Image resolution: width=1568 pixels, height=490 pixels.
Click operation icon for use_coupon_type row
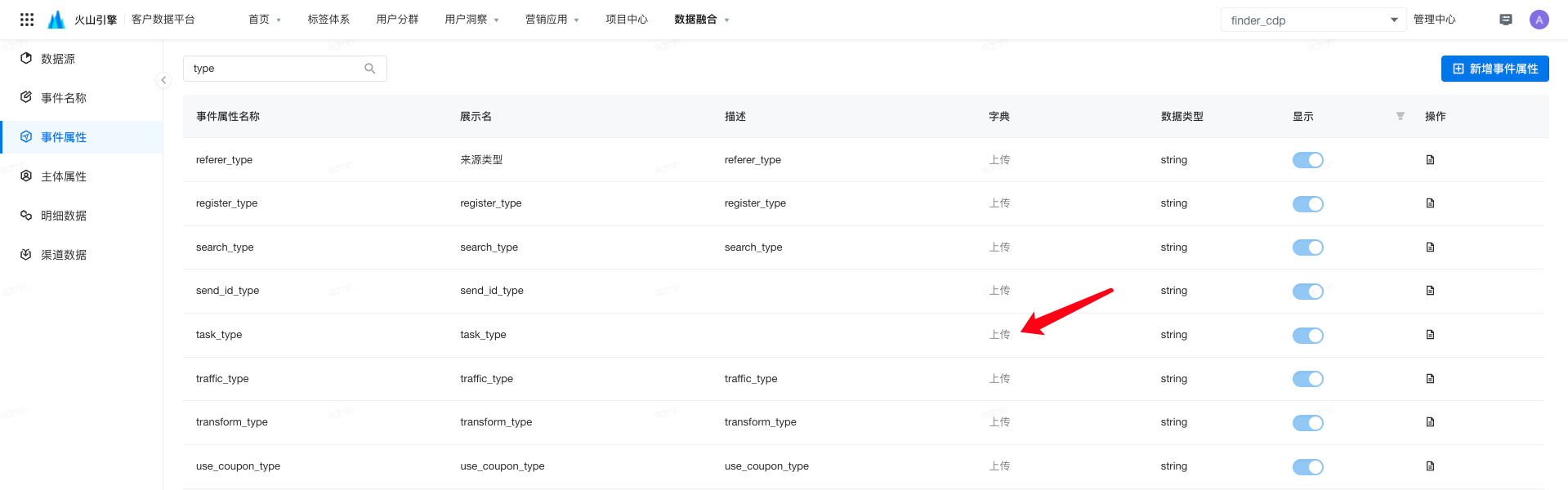click(1430, 466)
